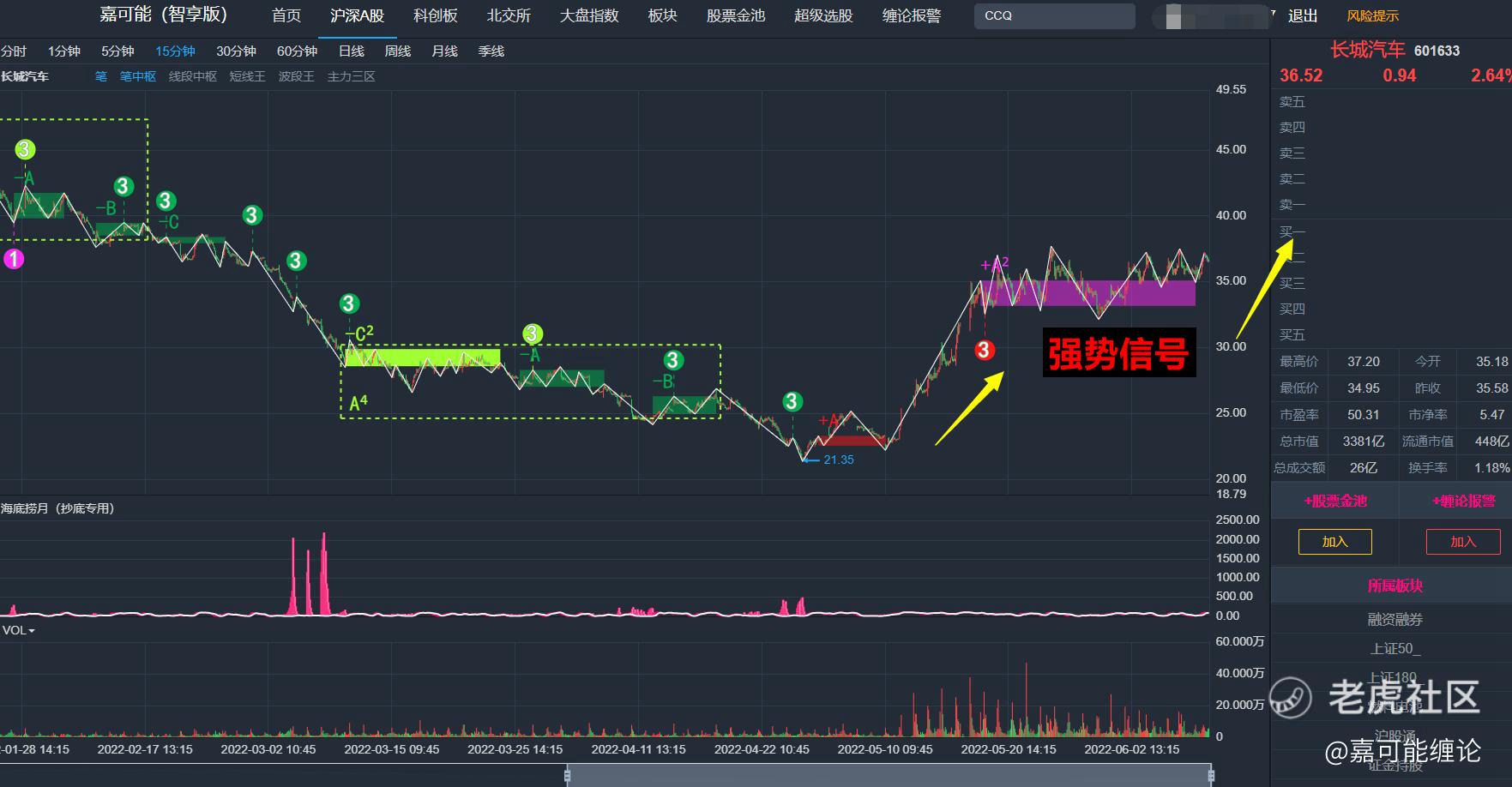
Task: Click the chart range scrollbar bar
Action: 889,776
